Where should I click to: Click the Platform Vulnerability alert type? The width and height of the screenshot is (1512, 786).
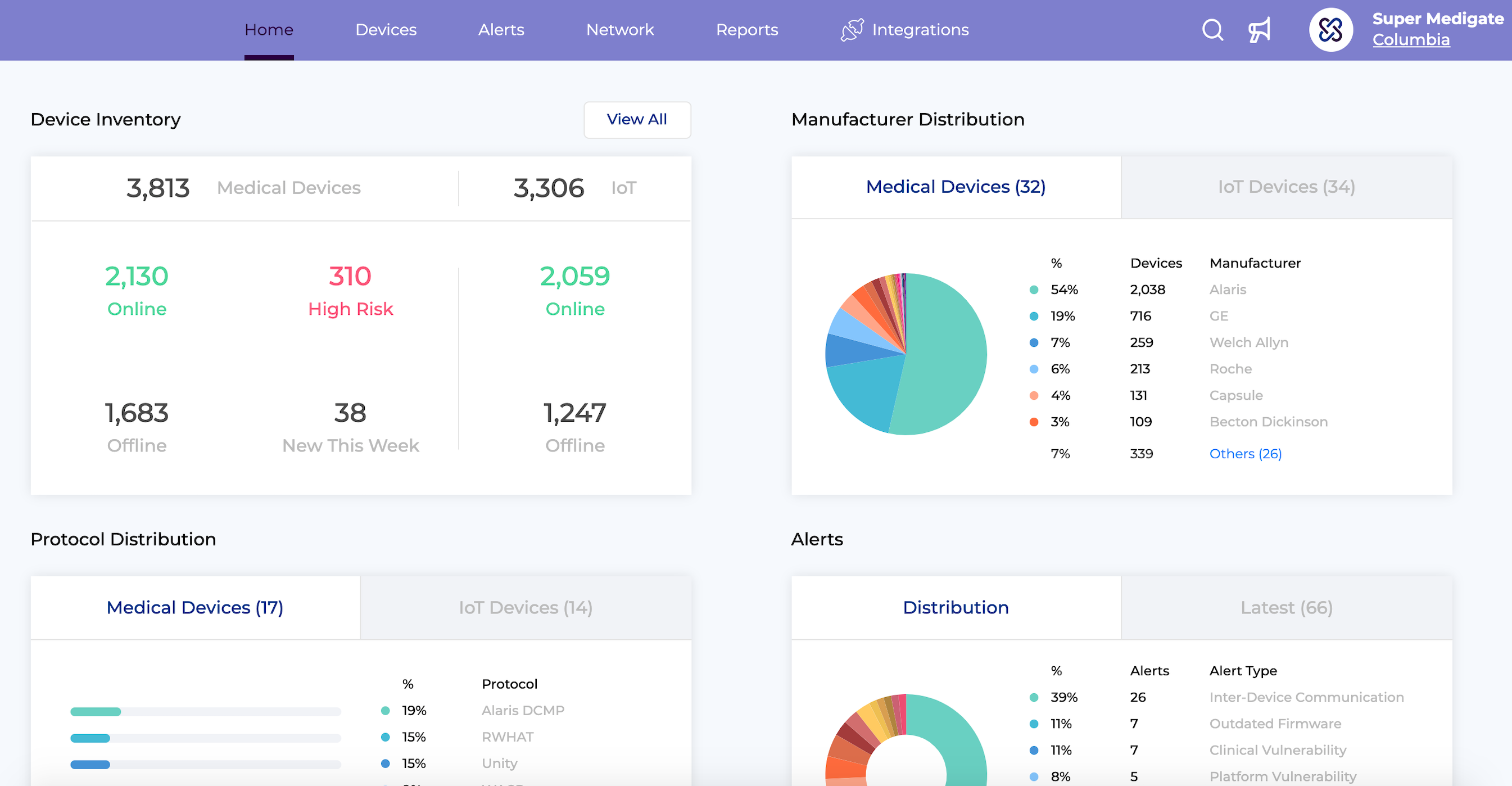click(x=1283, y=776)
